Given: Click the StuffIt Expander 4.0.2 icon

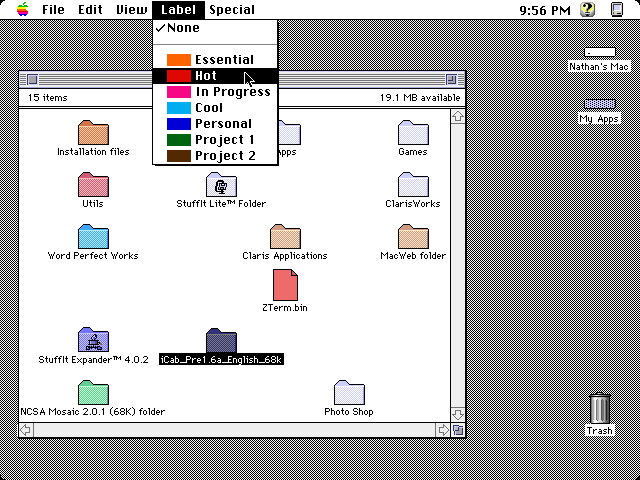Looking at the screenshot, I should tap(93, 340).
